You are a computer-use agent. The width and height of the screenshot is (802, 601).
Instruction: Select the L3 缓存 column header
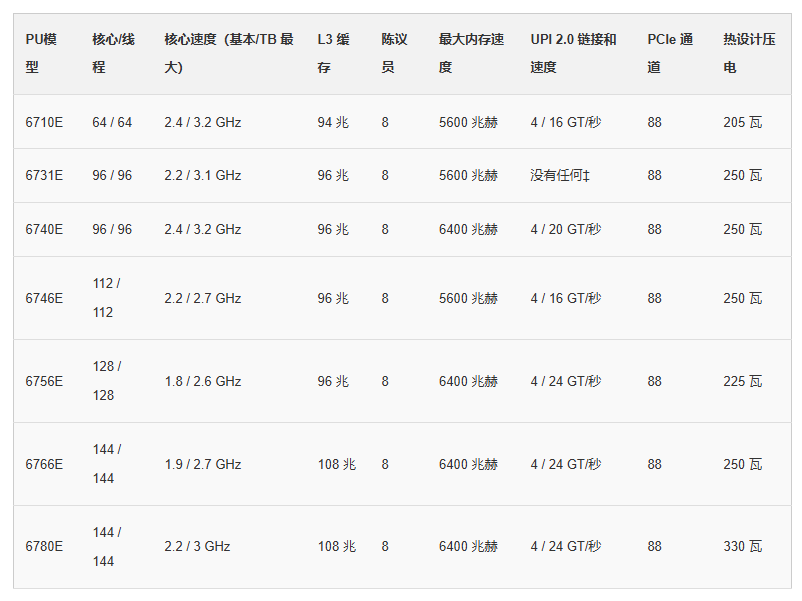333,53
